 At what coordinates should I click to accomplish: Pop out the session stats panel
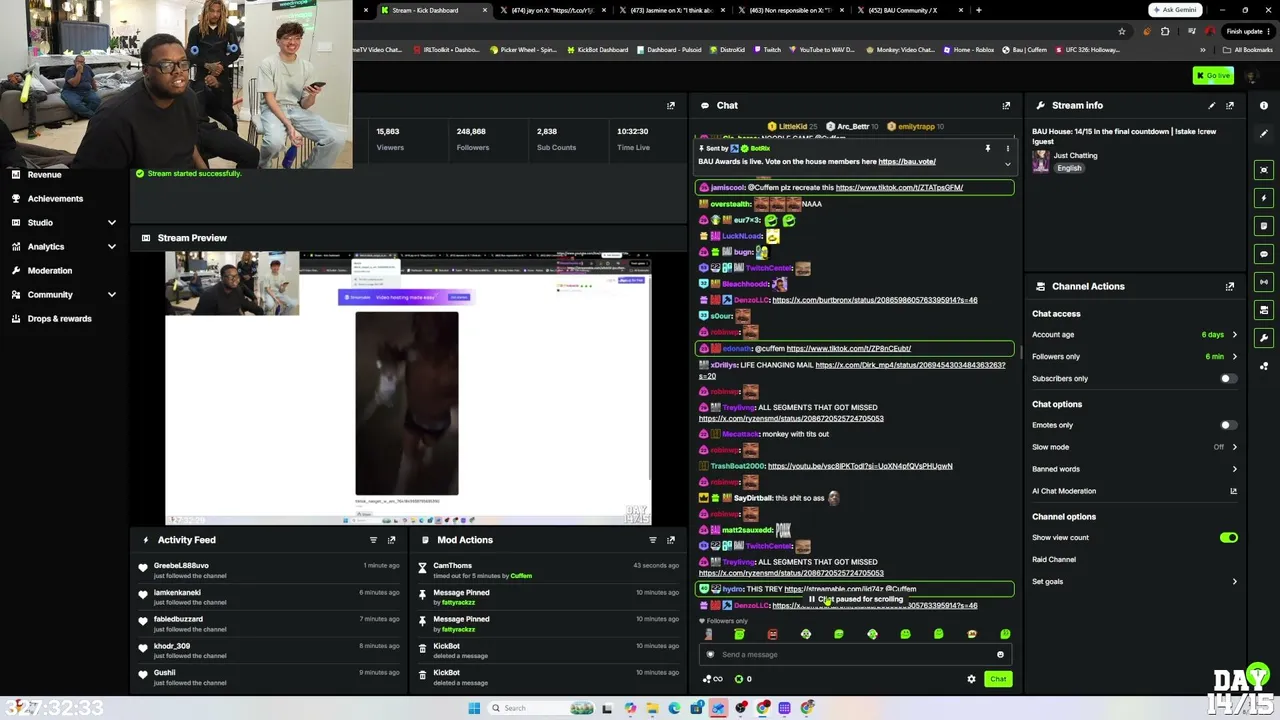click(671, 105)
